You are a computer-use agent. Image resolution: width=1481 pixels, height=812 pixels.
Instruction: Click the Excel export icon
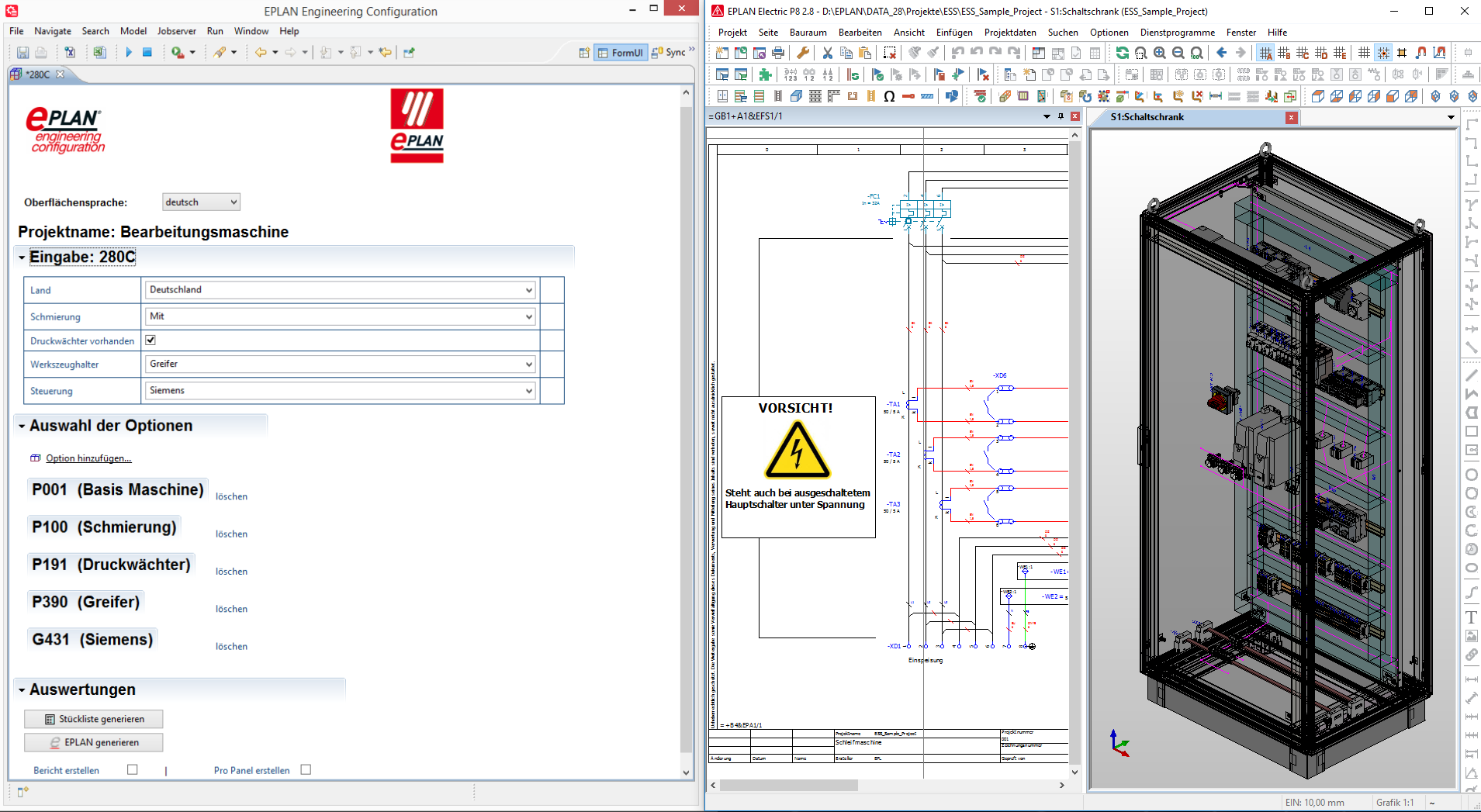99,52
